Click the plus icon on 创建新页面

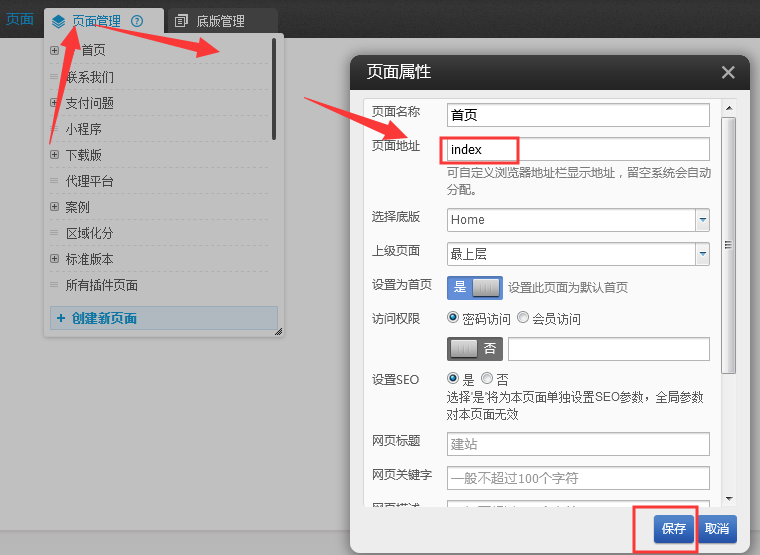tap(60, 318)
